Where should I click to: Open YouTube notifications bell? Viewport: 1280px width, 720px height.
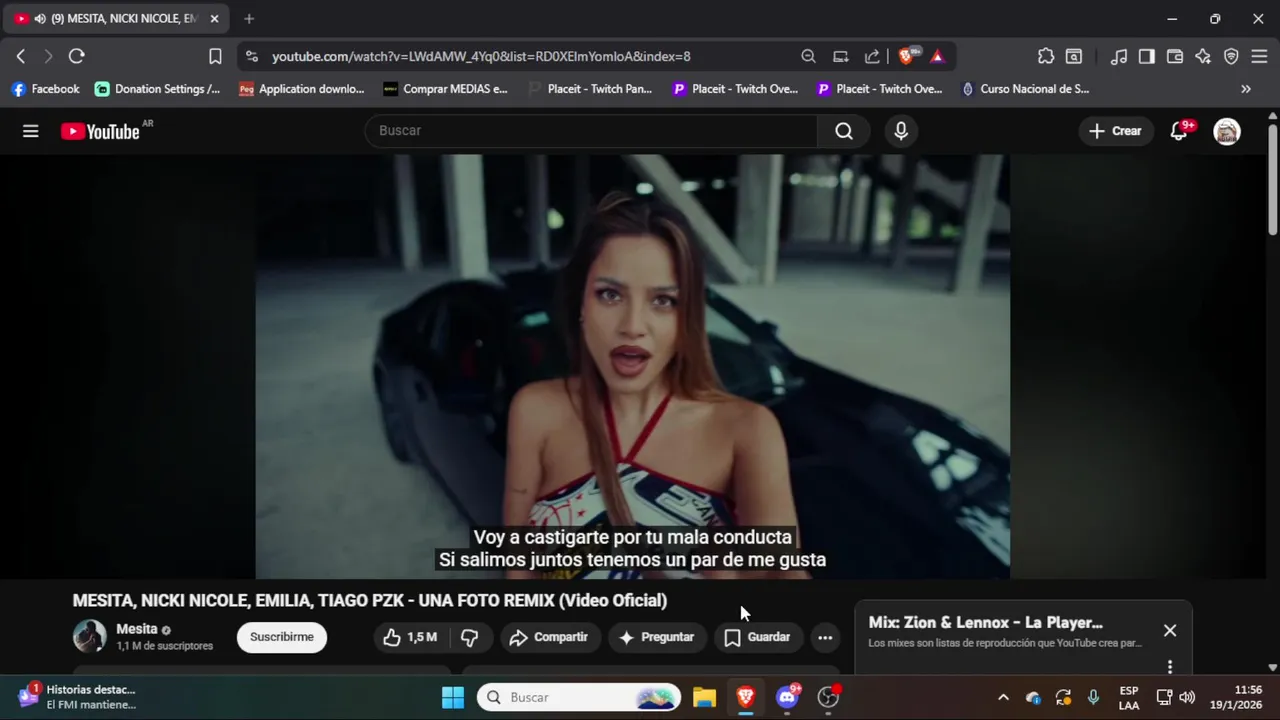tap(1179, 131)
